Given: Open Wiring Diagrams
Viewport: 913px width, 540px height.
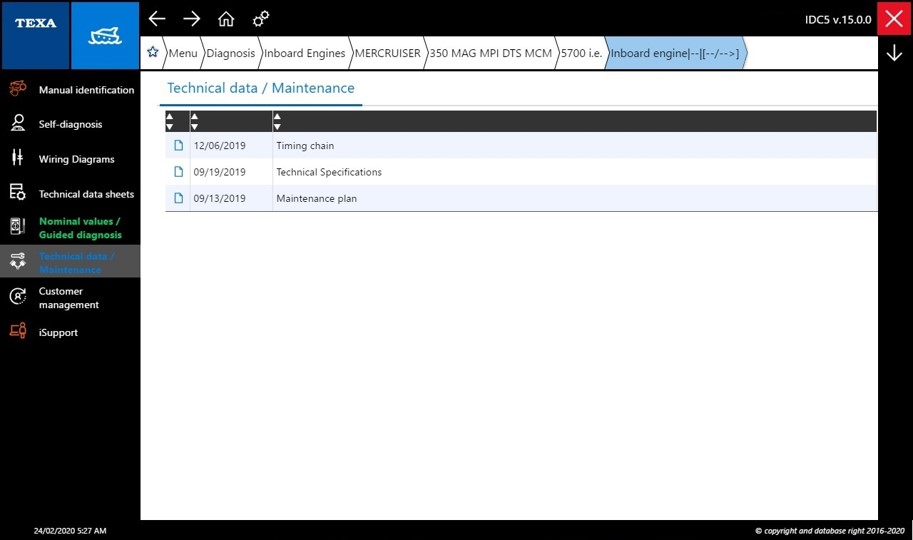Looking at the screenshot, I should click(x=70, y=158).
